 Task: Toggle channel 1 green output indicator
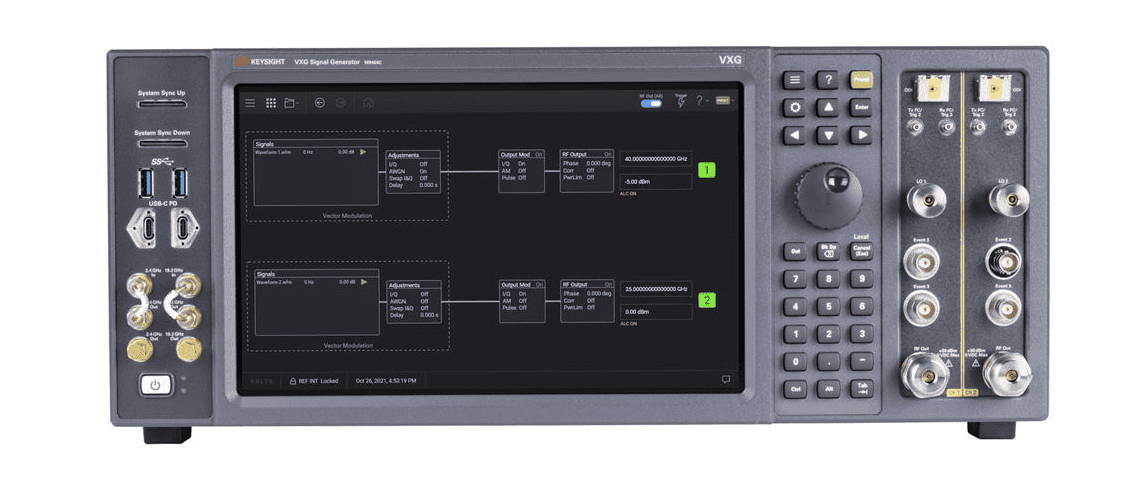pyautogui.click(x=707, y=170)
